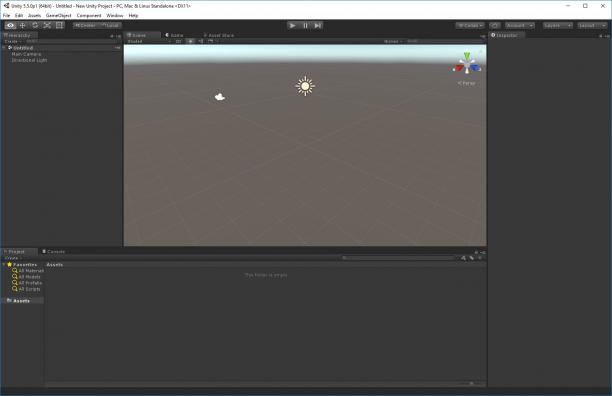Select the directional light sun gizmo
612x396 pixels.
point(305,86)
